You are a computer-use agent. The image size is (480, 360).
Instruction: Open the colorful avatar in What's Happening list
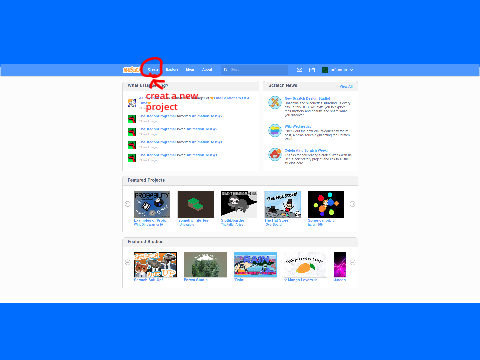coord(132,103)
